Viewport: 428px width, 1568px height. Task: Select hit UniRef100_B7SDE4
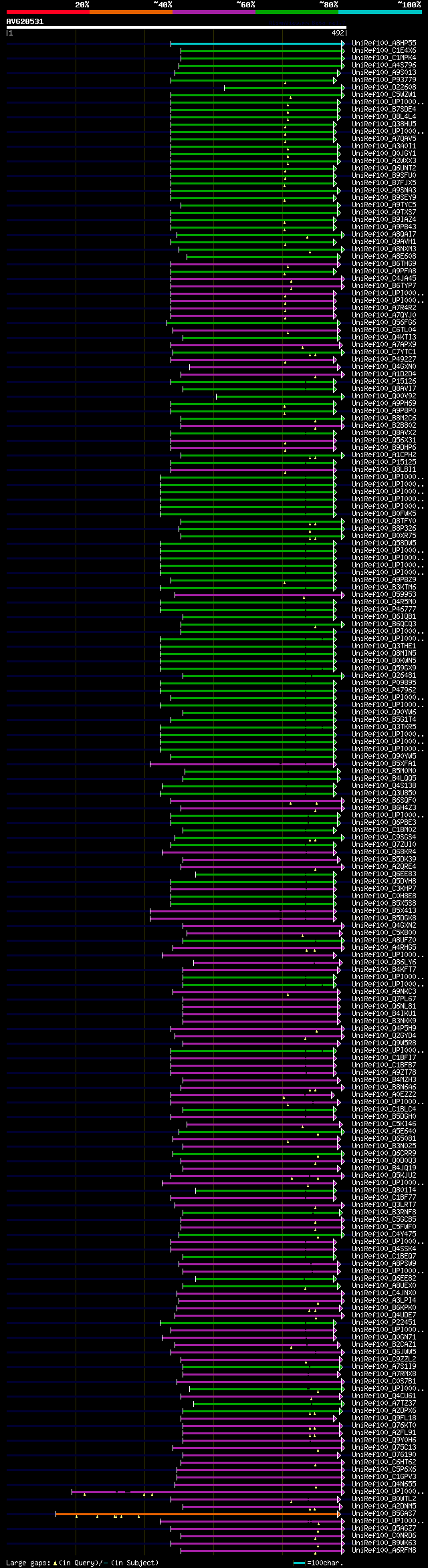tap(384, 110)
